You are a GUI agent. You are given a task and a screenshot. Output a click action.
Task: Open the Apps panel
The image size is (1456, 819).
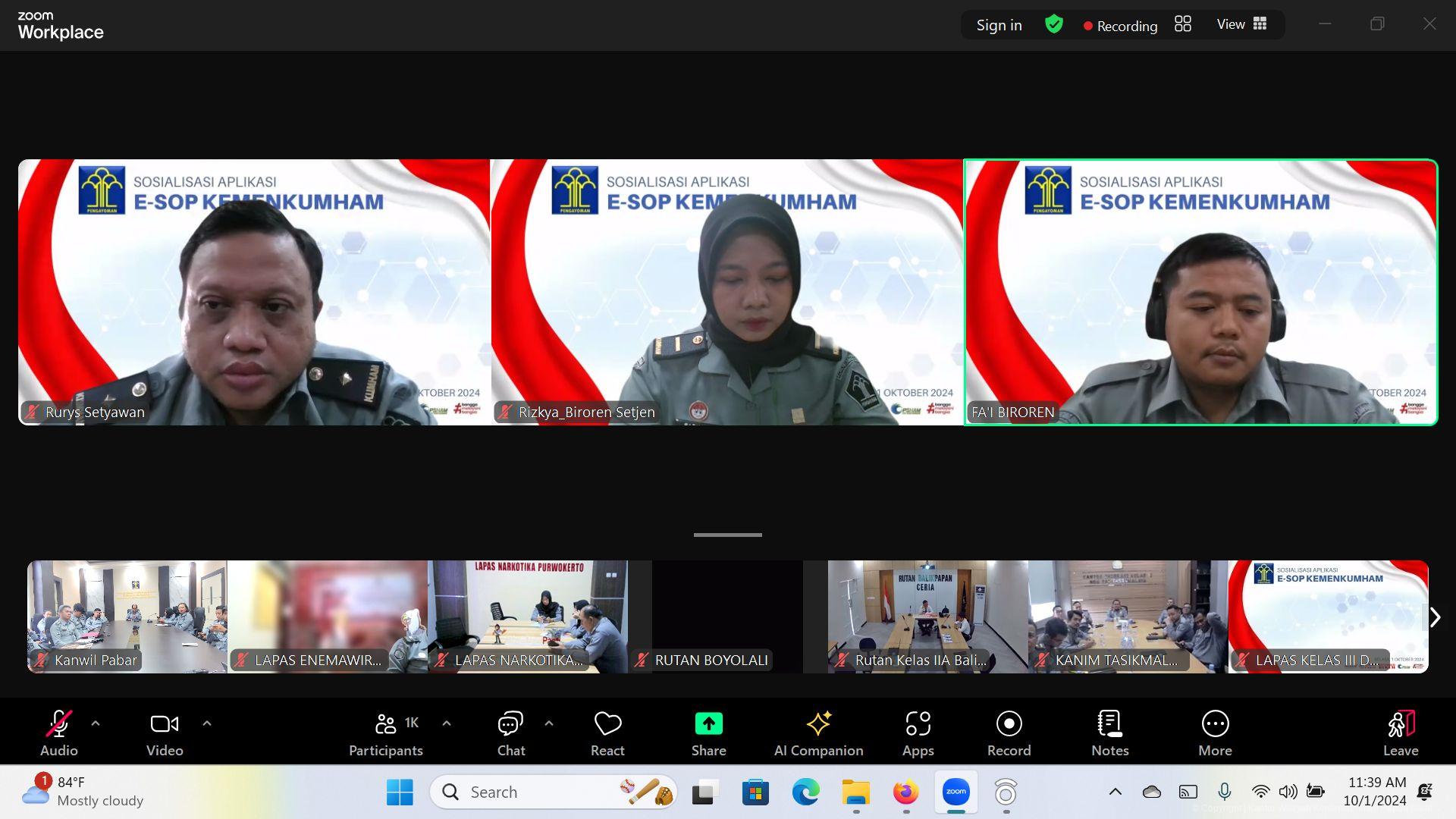point(918,733)
